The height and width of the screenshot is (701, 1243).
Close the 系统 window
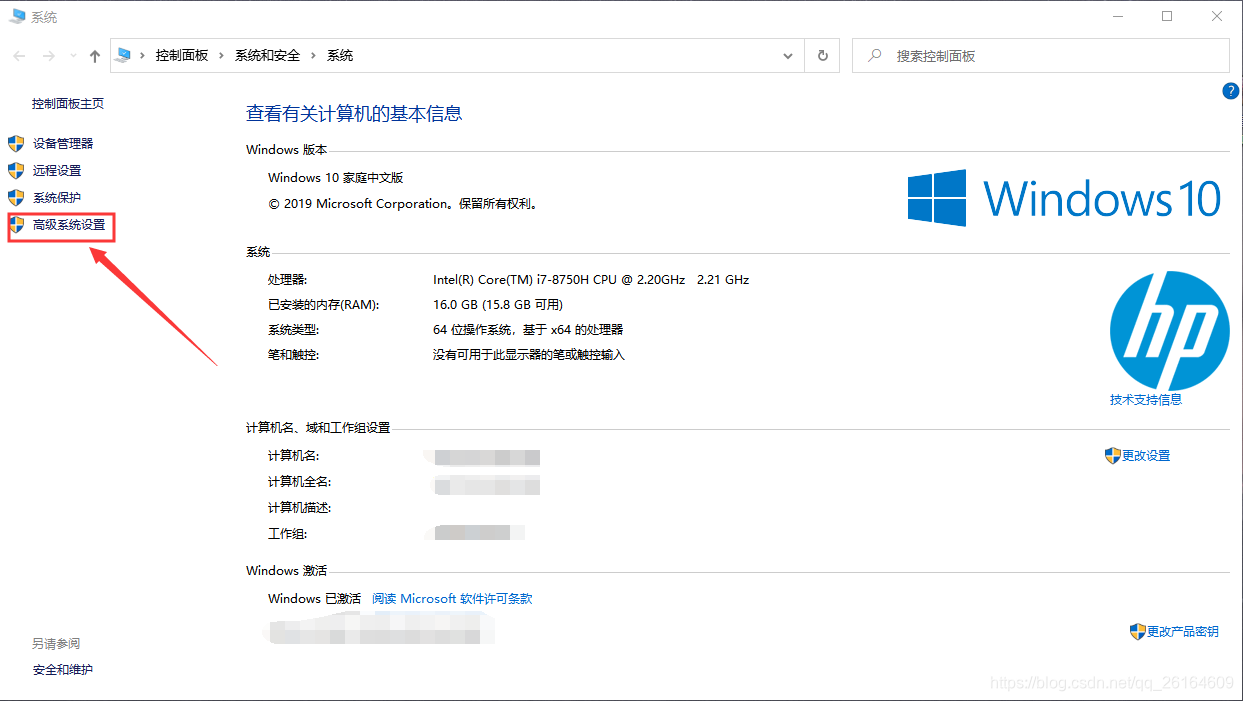1217,16
